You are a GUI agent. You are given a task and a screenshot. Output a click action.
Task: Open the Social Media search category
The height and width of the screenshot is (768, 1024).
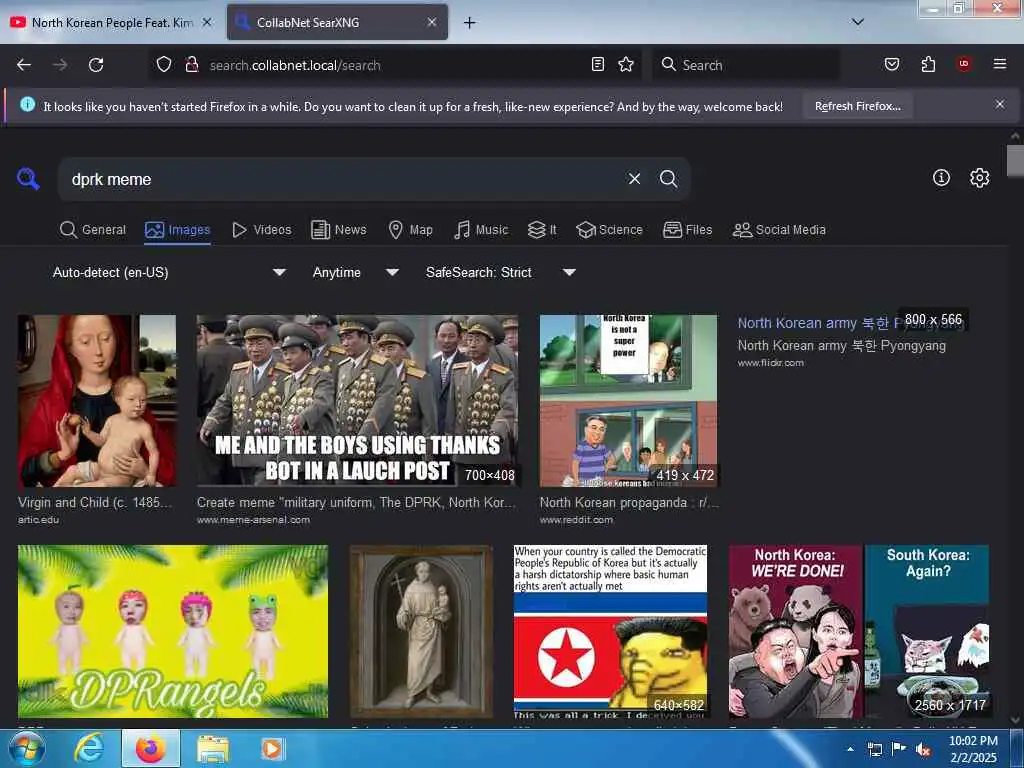[x=779, y=230]
